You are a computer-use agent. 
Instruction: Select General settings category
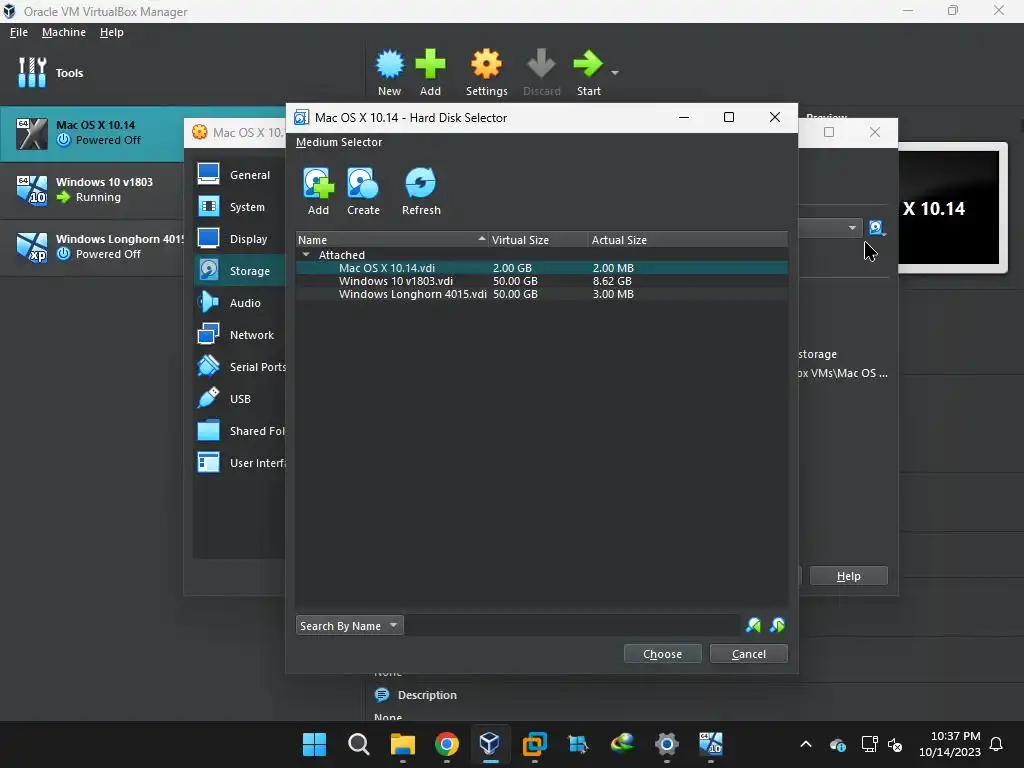click(x=240, y=174)
